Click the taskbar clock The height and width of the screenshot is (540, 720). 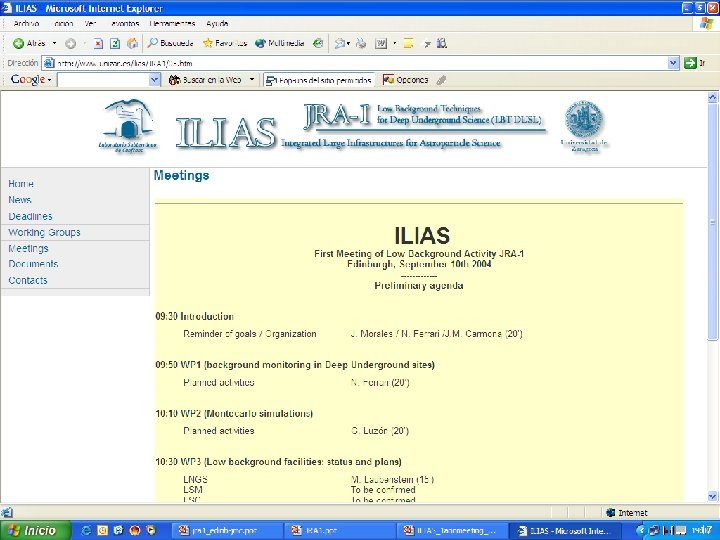click(x=703, y=531)
